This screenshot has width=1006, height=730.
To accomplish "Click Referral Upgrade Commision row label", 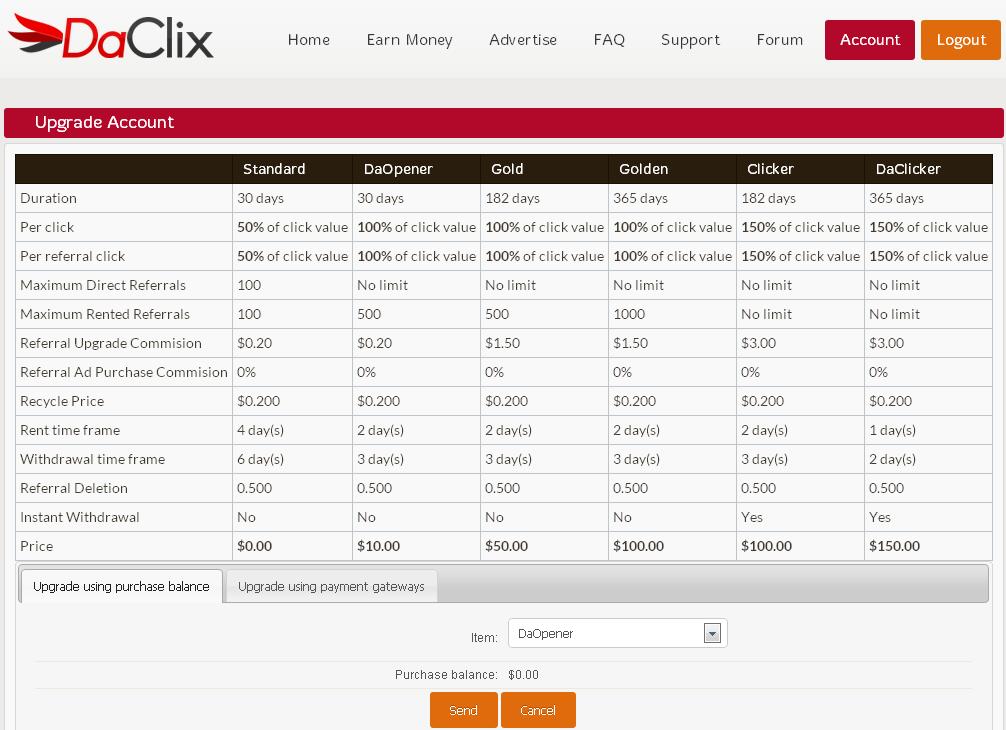I will pyautogui.click(x=110, y=343).
